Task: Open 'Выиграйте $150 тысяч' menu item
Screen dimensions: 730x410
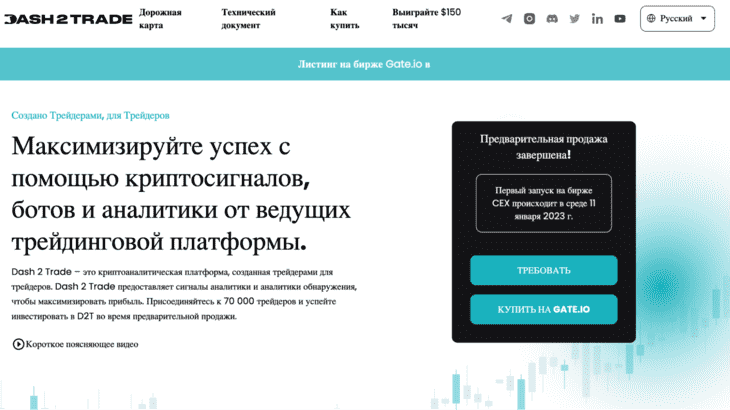Action: point(426,19)
